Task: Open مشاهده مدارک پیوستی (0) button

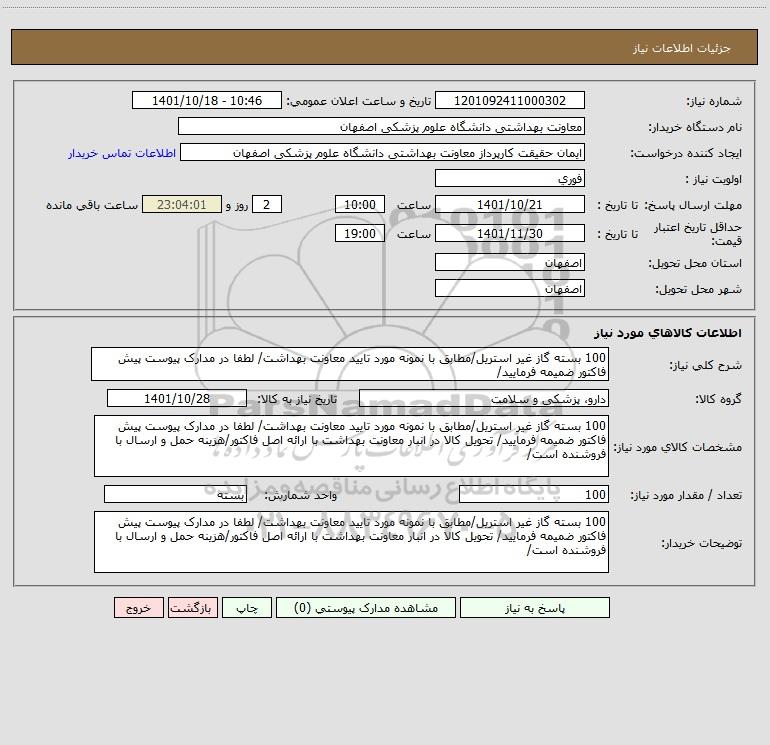Action: (x=366, y=607)
